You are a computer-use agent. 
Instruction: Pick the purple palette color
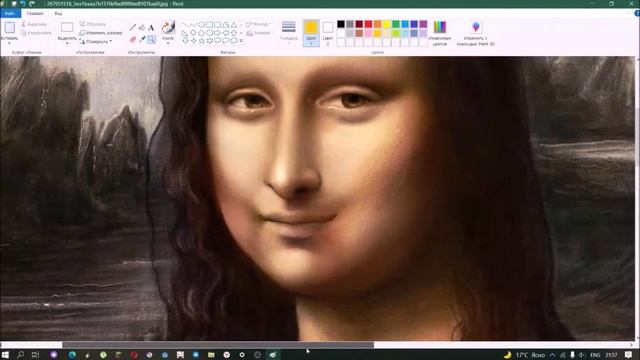point(423,24)
